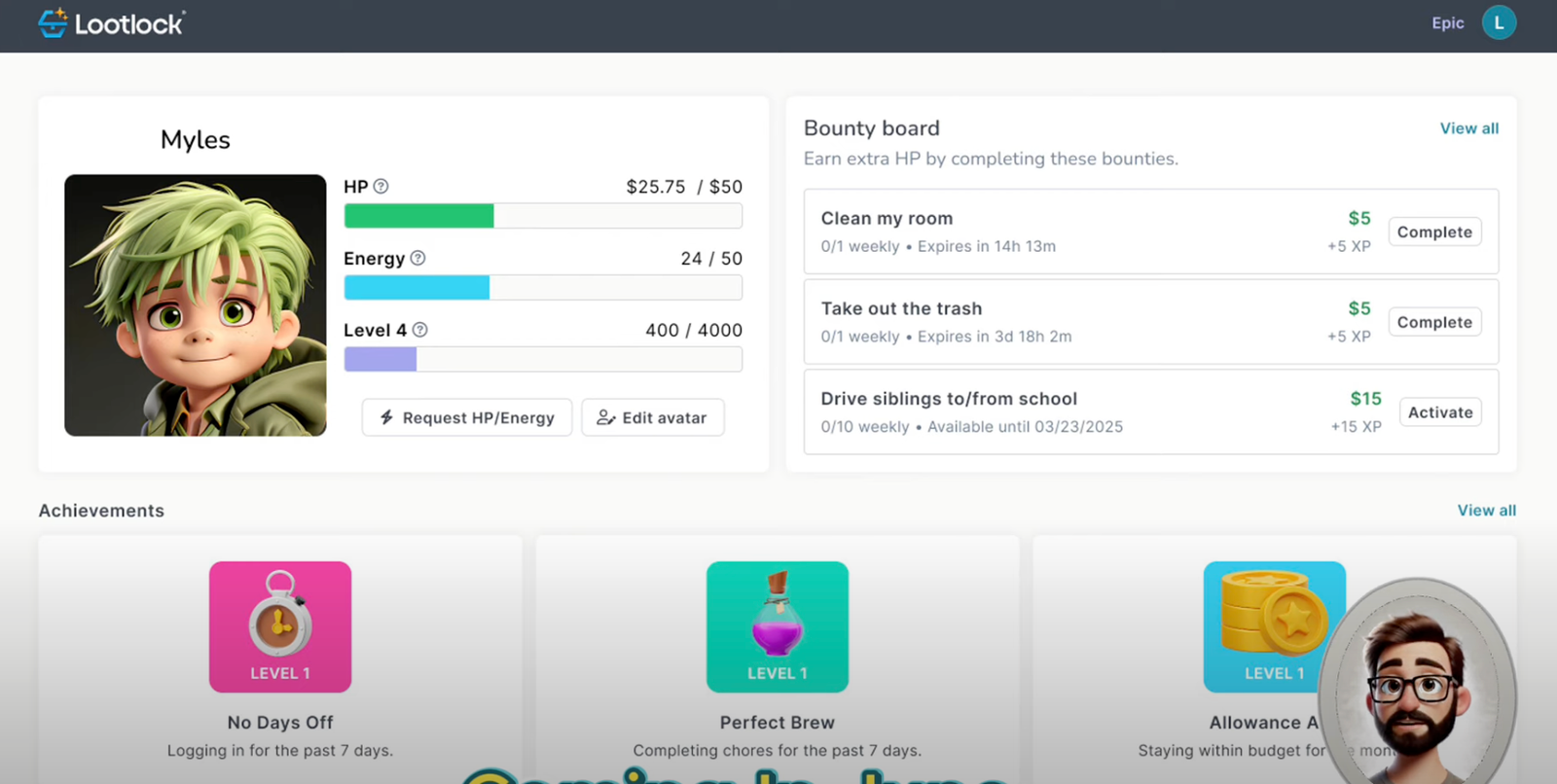Click Myles's avatar picture

click(x=196, y=305)
